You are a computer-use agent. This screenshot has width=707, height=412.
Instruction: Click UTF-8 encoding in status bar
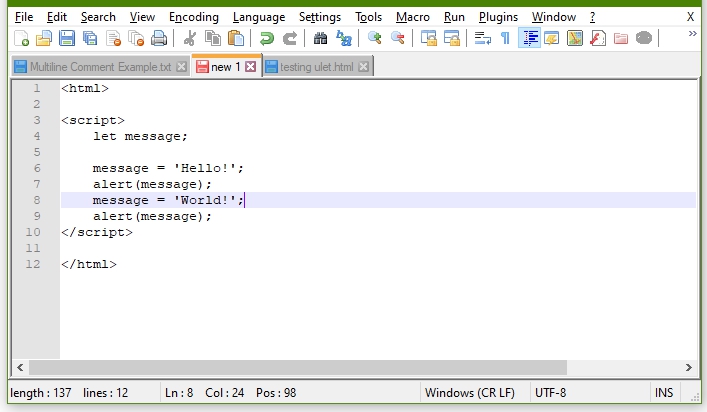point(551,393)
